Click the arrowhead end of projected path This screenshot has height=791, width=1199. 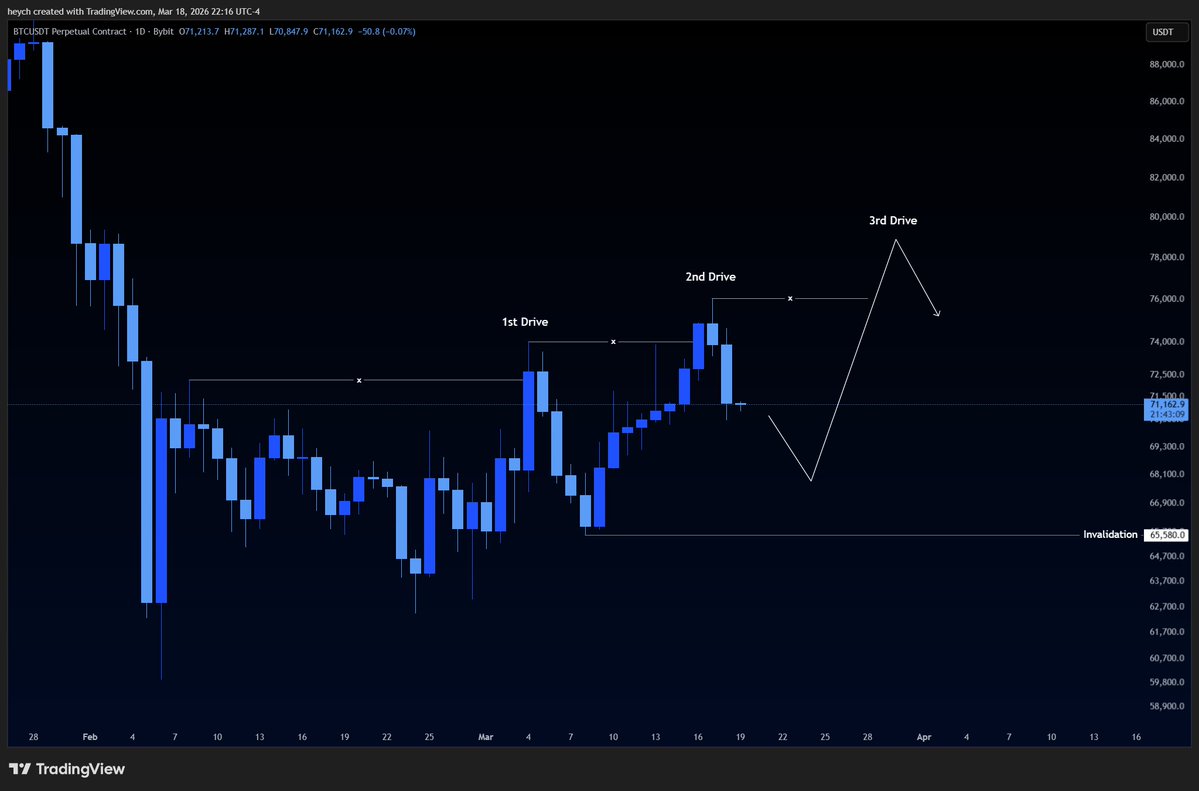(937, 313)
